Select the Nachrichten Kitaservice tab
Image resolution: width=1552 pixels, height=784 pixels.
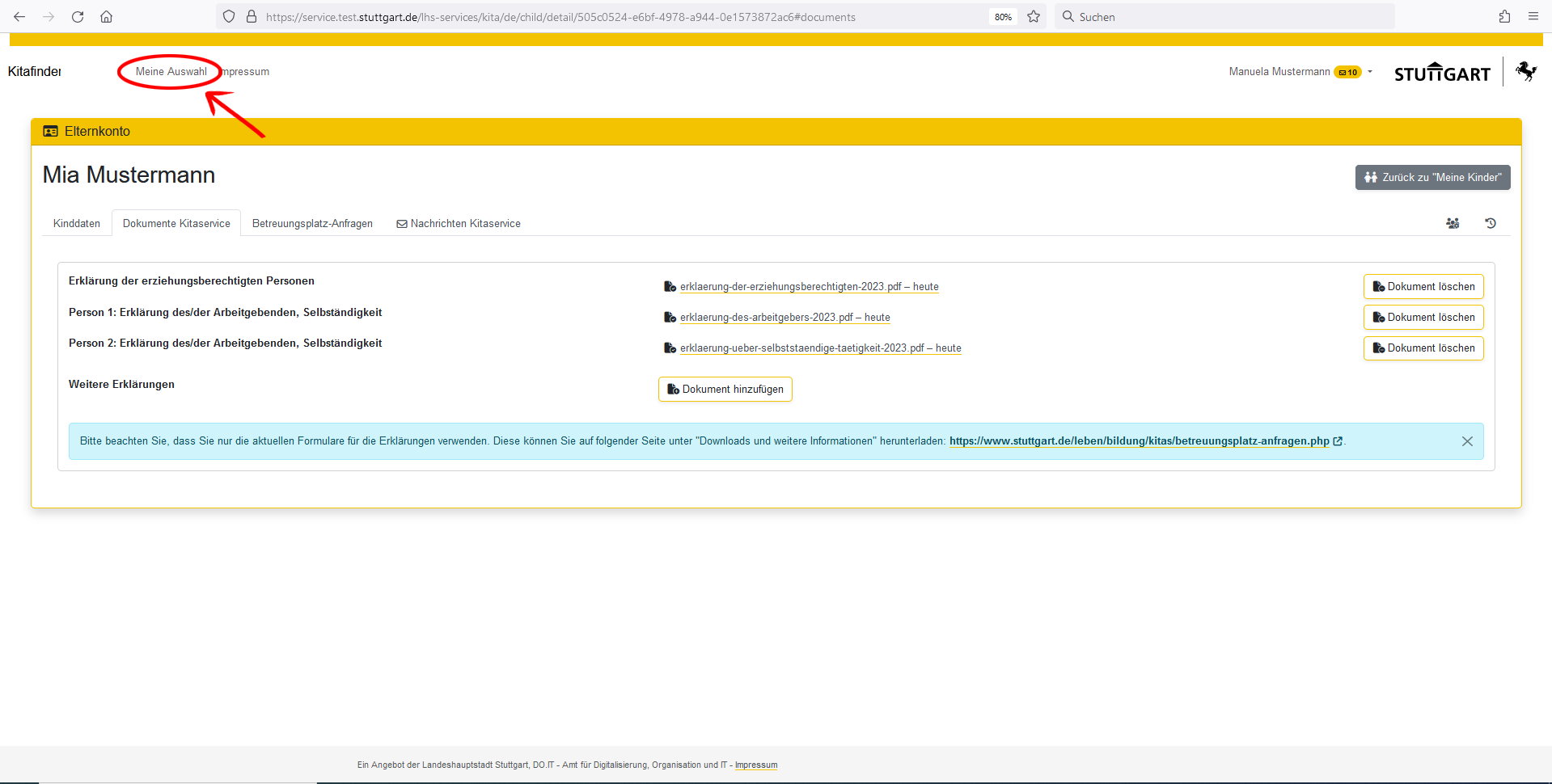coord(459,224)
